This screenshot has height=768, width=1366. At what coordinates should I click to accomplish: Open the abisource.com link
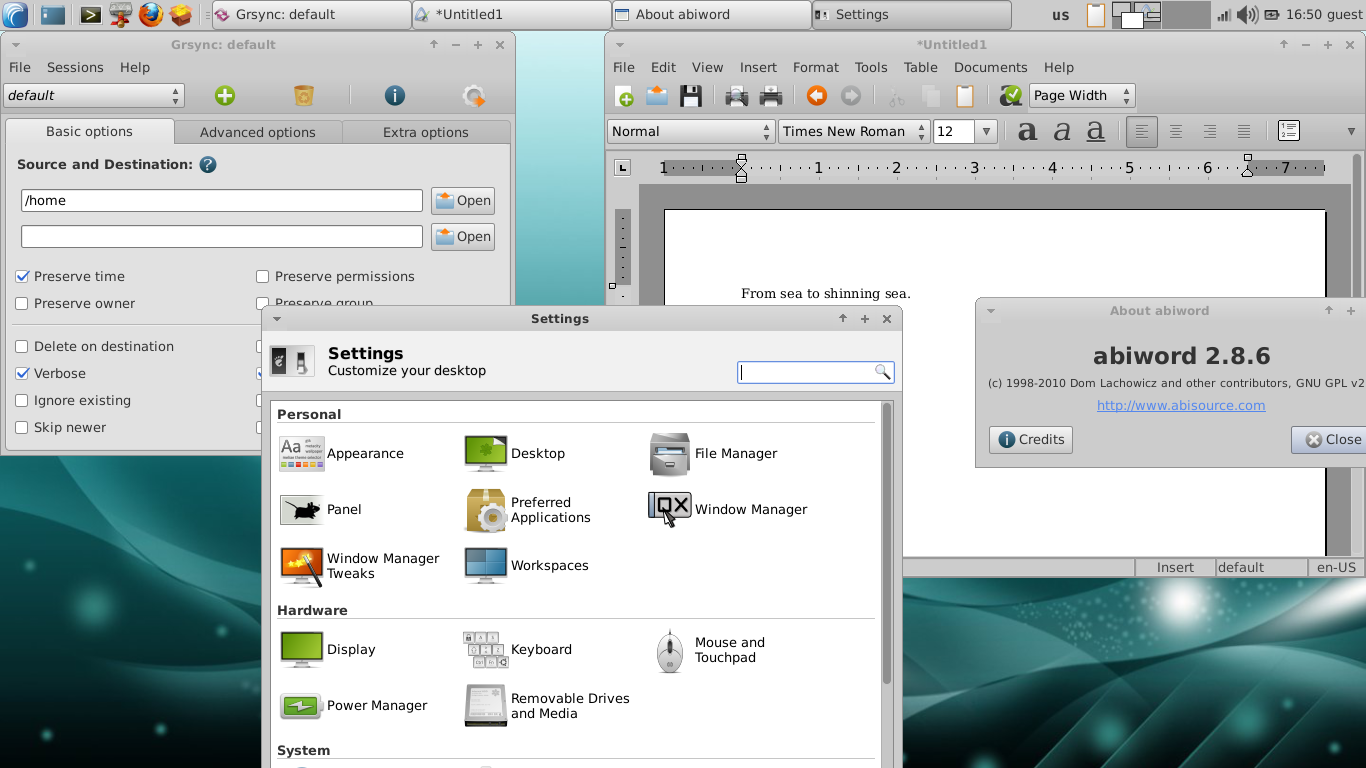(1181, 405)
